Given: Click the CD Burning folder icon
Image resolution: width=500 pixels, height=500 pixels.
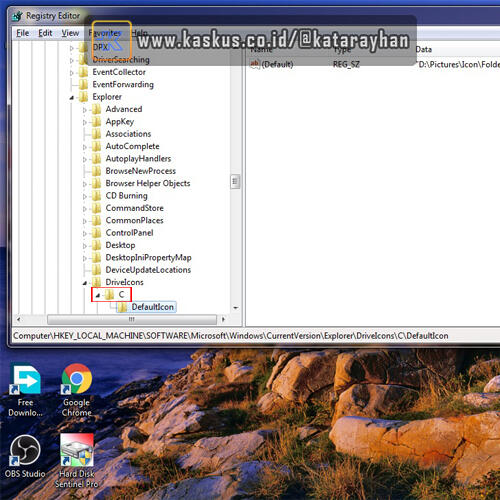Looking at the screenshot, I should [96, 195].
